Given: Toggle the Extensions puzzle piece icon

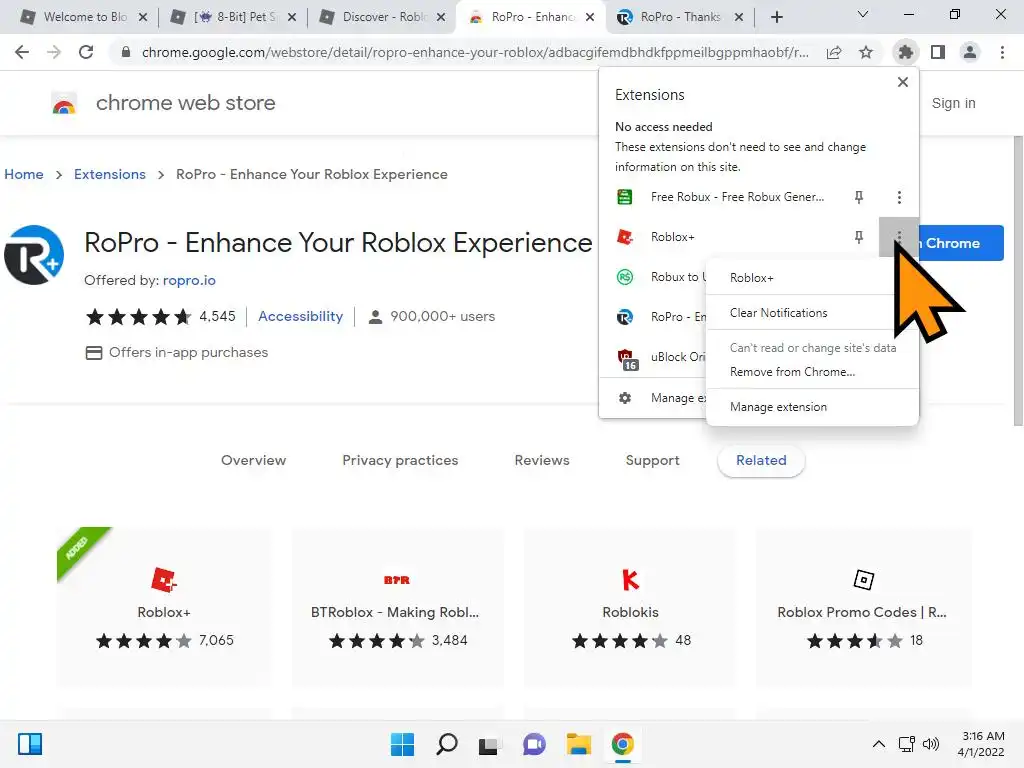Looking at the screenshot, I should pos(906,52).
